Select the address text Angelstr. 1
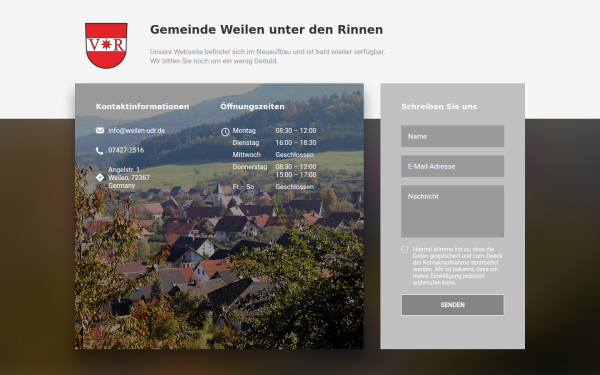 [124, 170]
